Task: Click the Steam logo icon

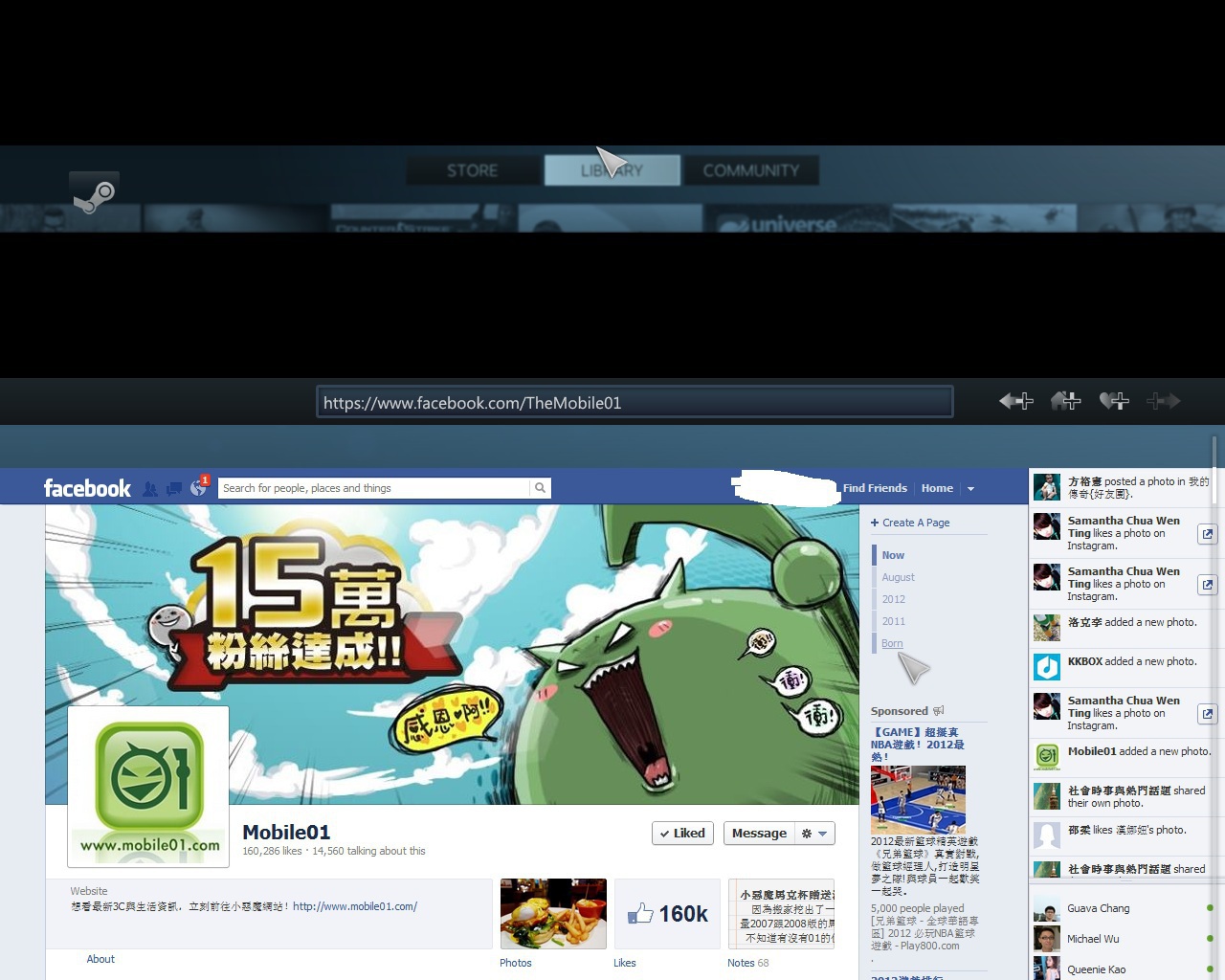Action: pos(94,193)
